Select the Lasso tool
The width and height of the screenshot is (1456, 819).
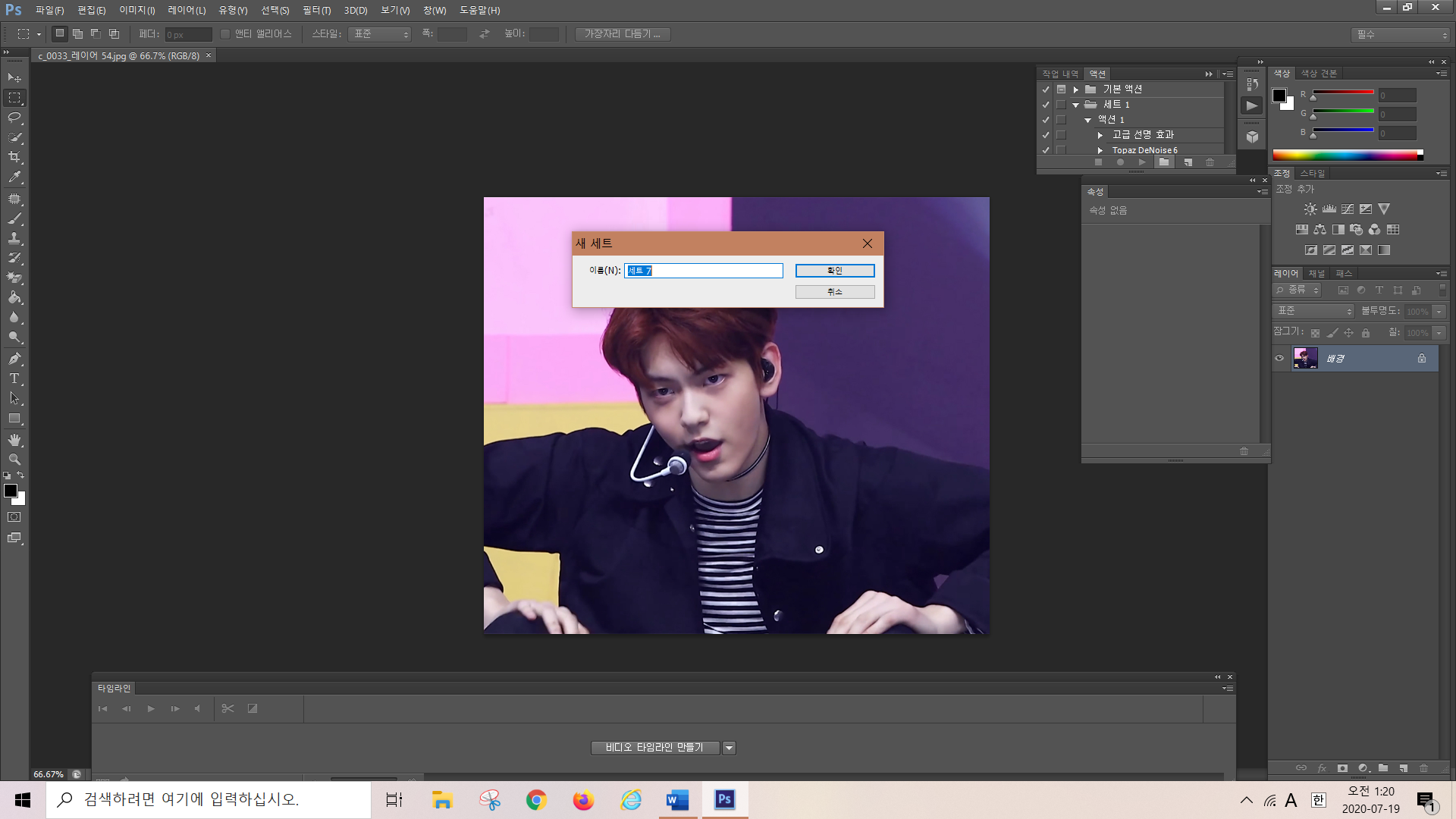[14, 118]
